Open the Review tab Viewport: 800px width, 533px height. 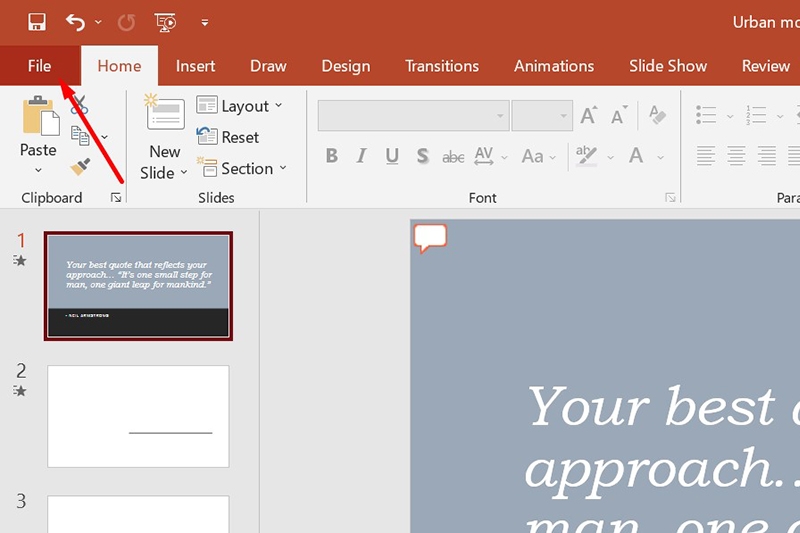[766, 66]
